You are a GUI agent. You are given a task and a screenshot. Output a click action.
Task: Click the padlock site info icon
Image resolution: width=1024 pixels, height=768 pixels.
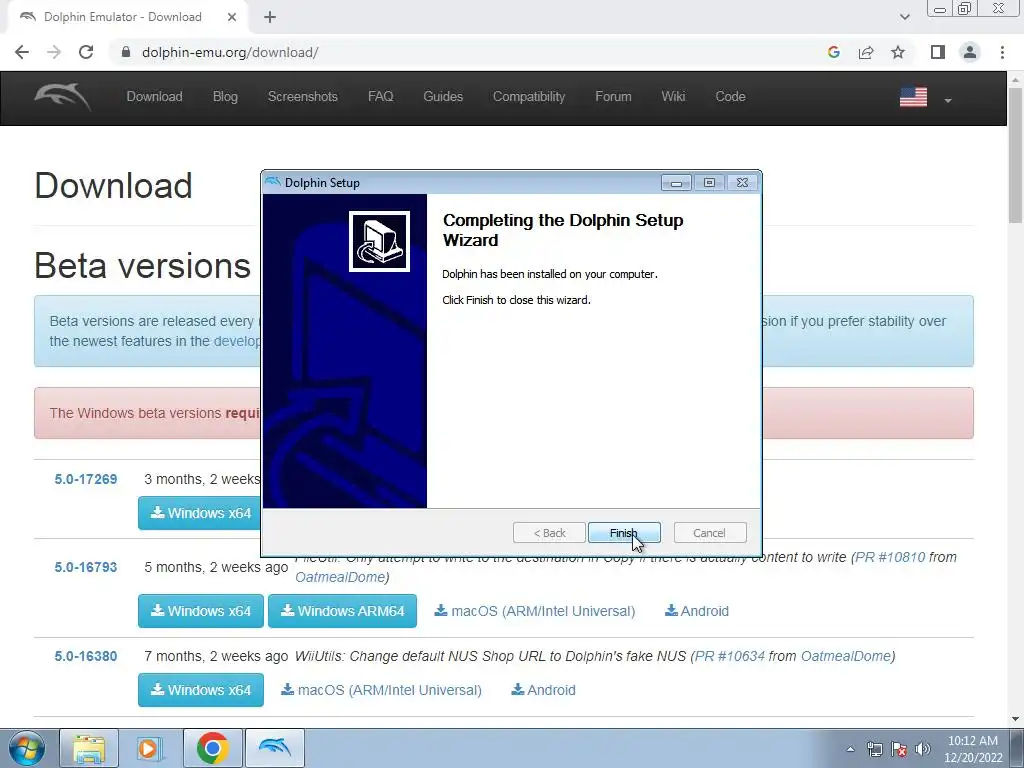point(126,52)
